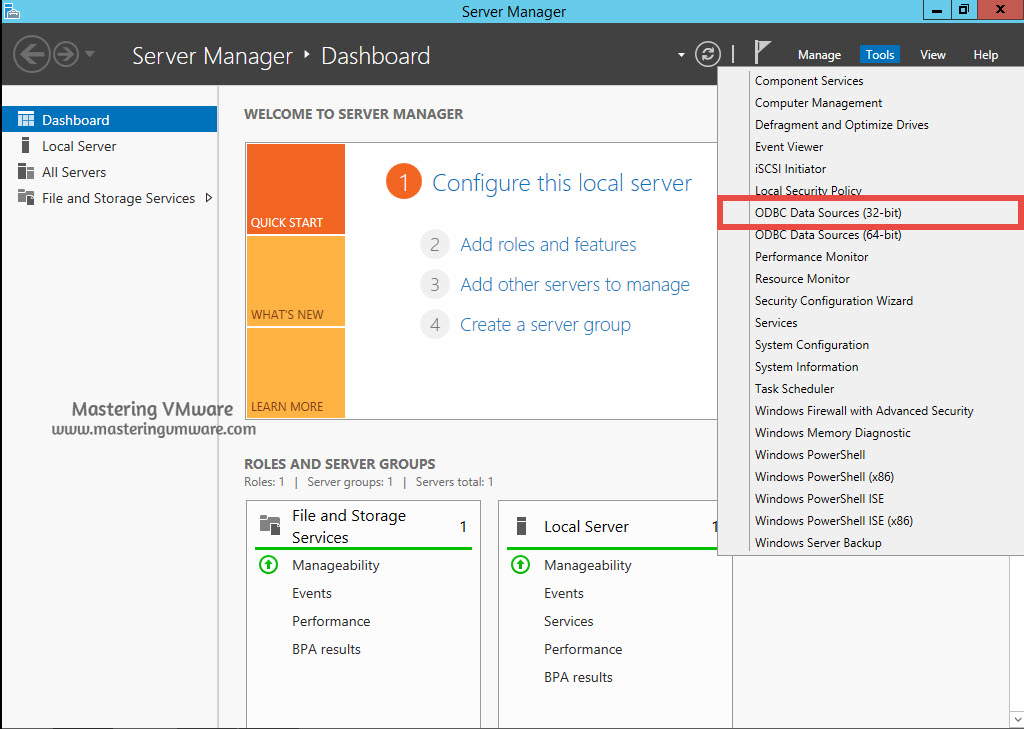Viewport: 1024px width, 729px height.
Task: Open Event Viewer from Tools menu
Action: 788,147
